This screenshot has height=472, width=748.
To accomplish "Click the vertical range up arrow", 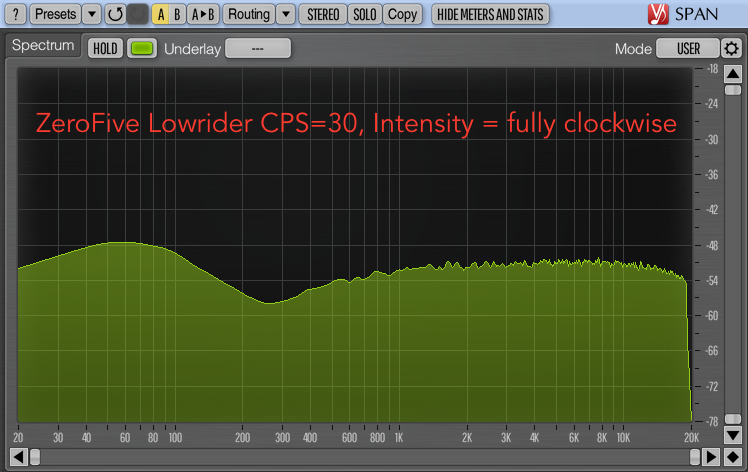I will 733,74.
